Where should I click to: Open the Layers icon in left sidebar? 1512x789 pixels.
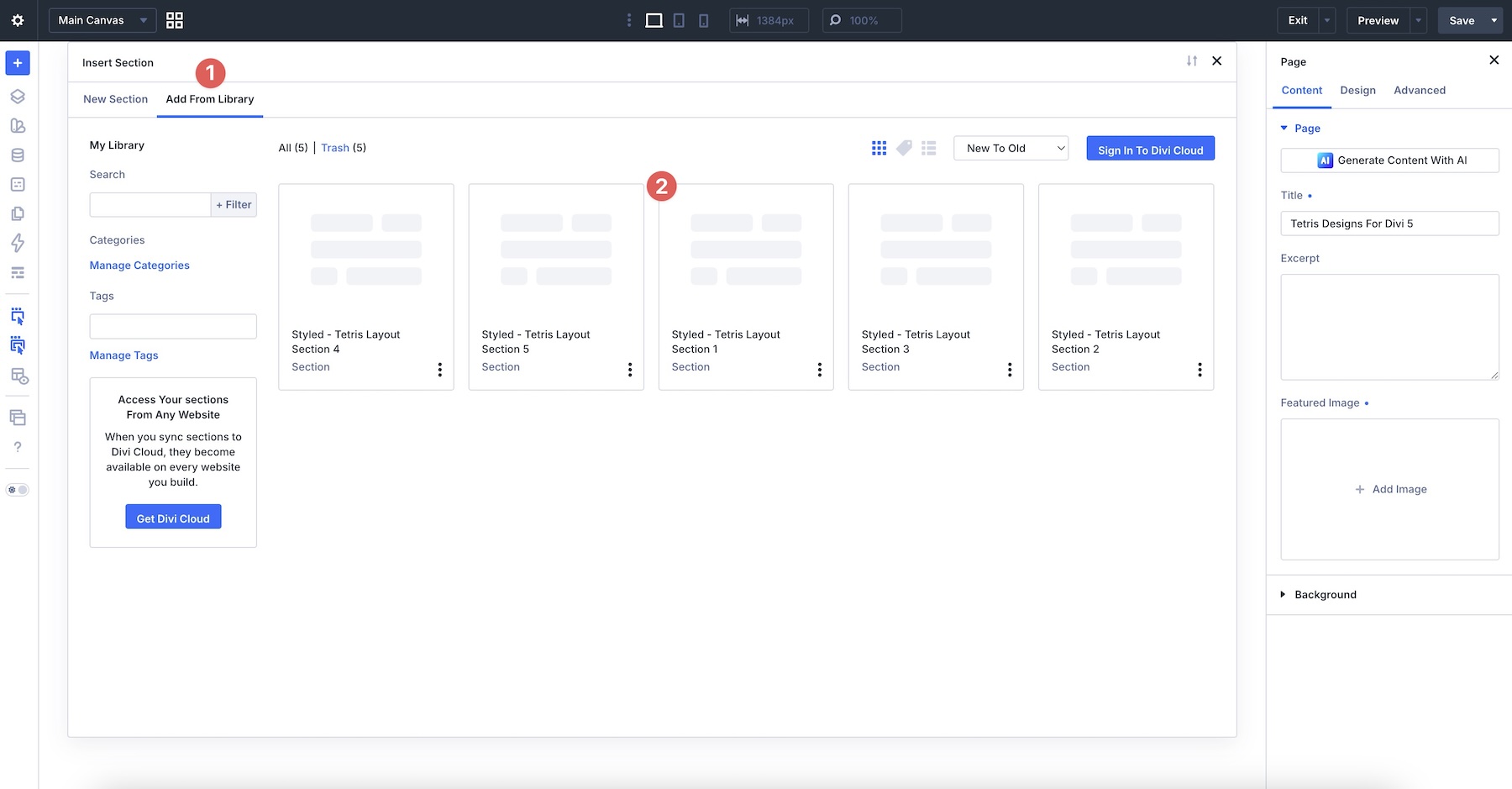(18, 96)
